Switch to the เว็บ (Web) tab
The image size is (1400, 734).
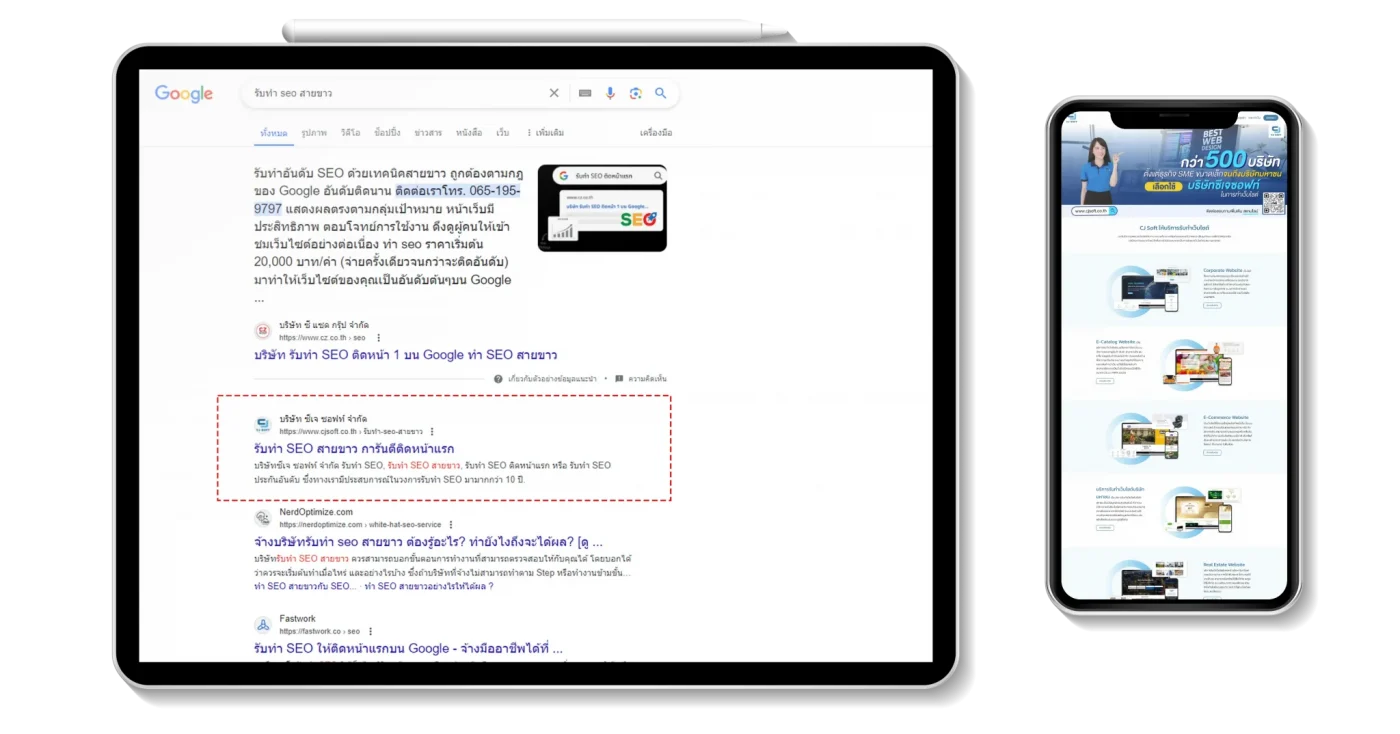pyautogui.click(x=502, y=132)
